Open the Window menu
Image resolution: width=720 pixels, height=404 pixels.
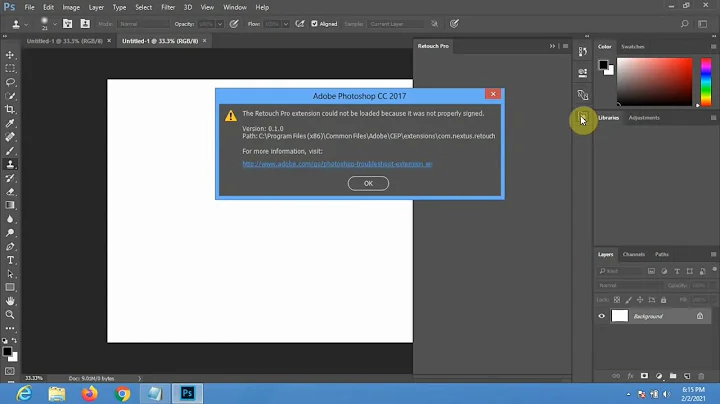click(235, 7)
